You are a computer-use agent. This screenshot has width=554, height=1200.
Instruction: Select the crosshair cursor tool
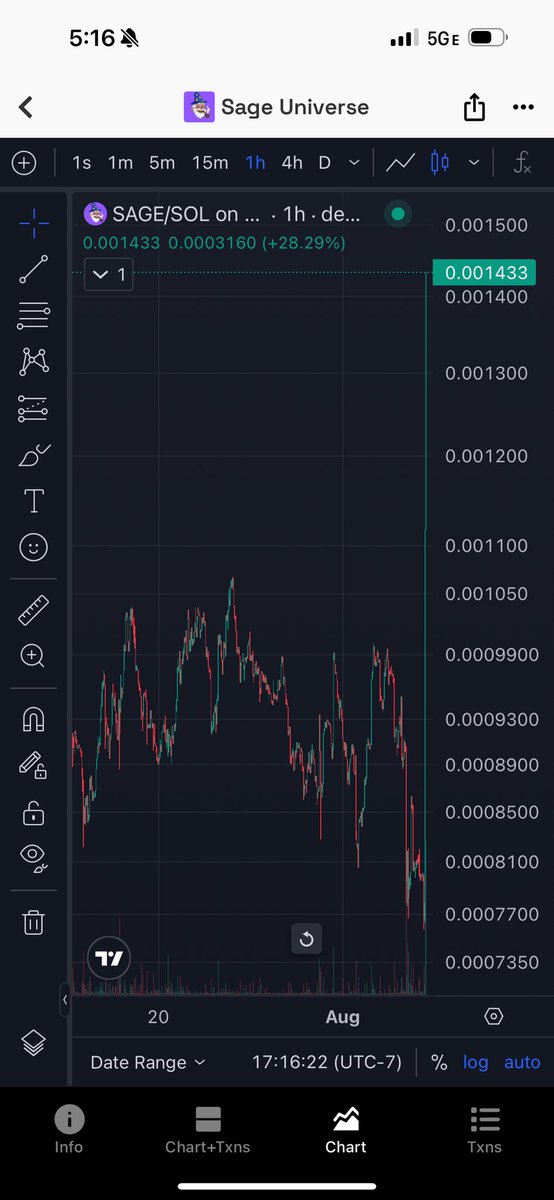coord(34,223)
